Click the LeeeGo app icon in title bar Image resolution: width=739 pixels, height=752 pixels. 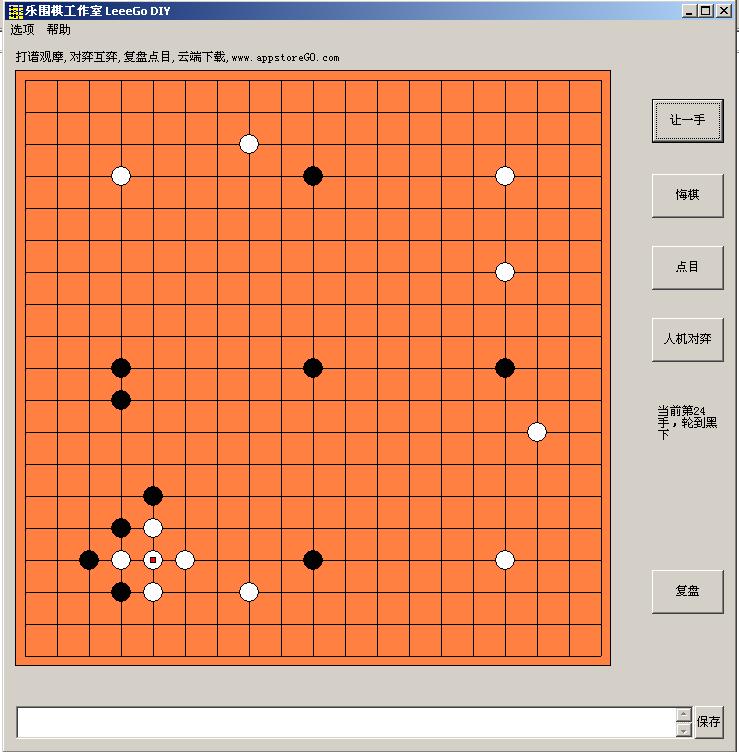16,11
